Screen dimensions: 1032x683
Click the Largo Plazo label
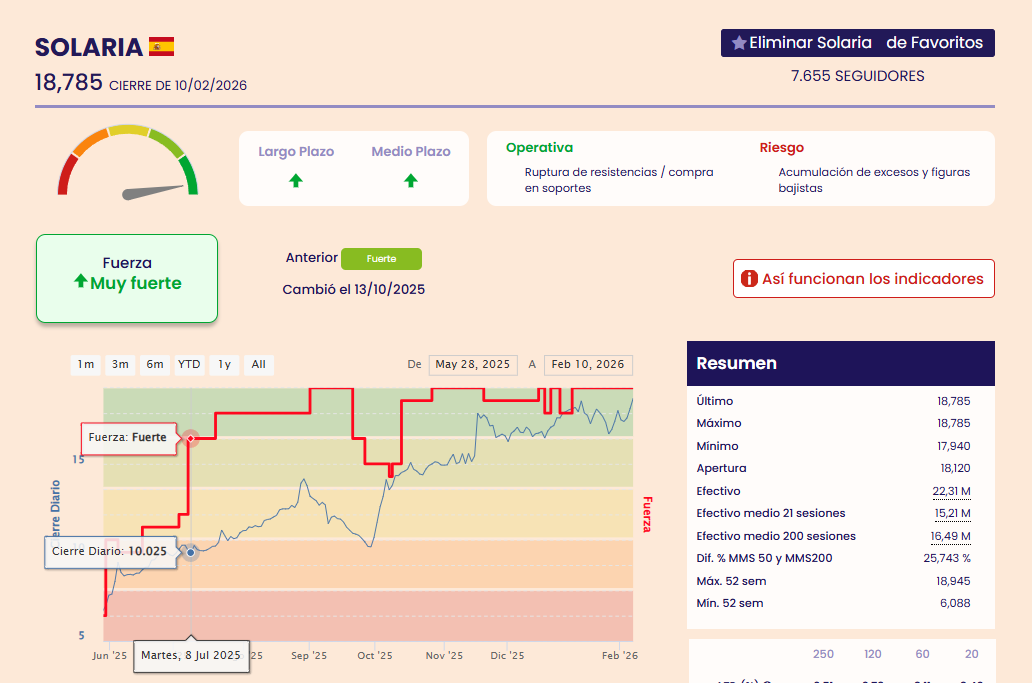point(296,151)
